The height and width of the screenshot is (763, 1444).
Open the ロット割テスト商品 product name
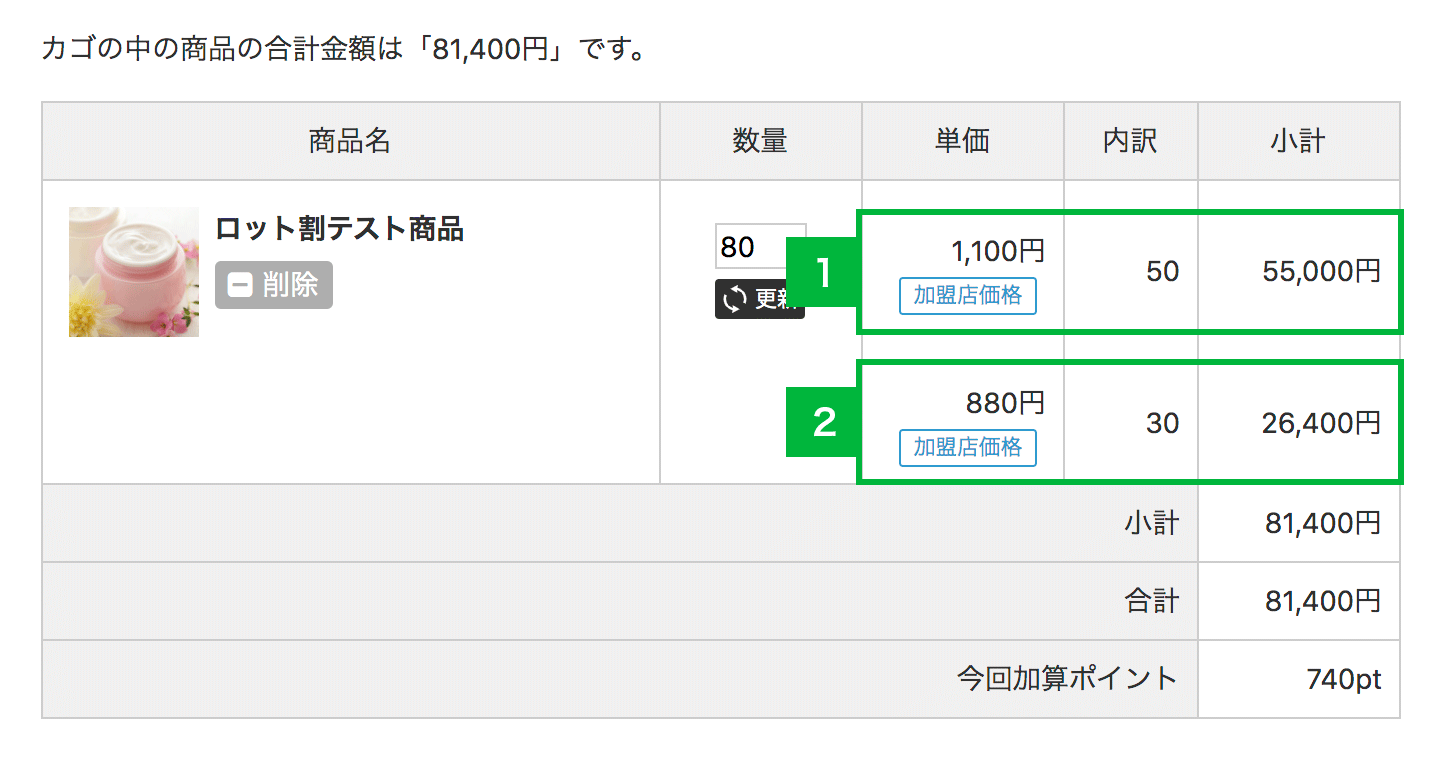(339, 229)
